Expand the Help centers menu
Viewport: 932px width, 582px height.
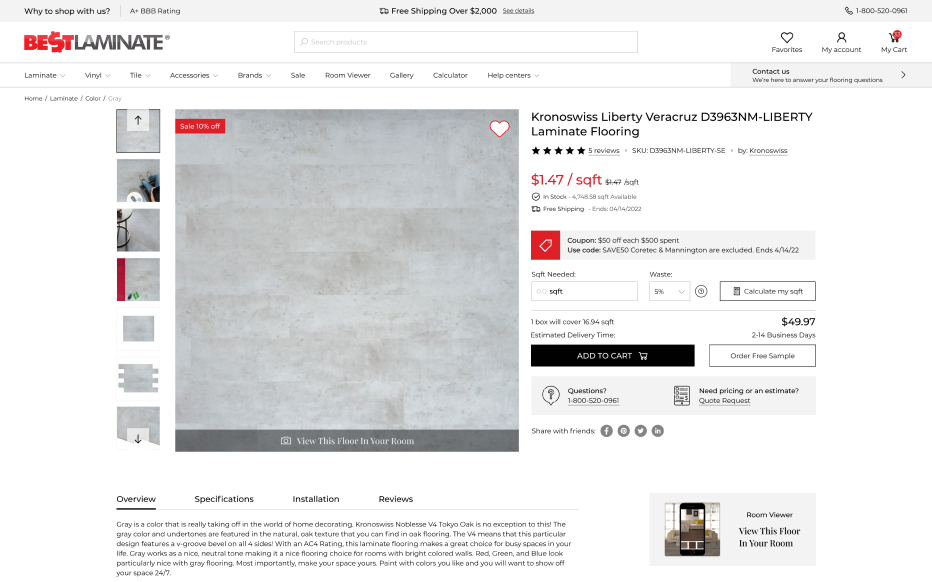click(x=513, y=75)
